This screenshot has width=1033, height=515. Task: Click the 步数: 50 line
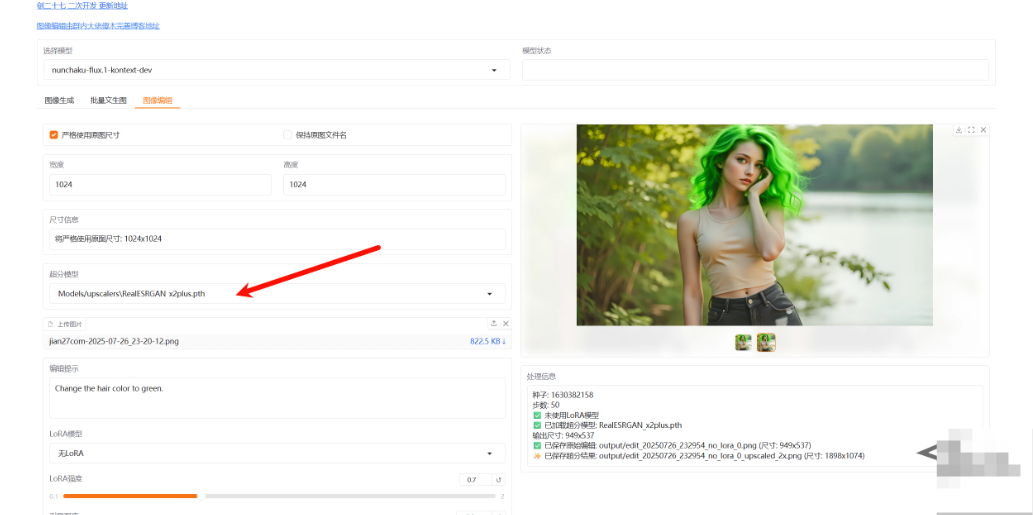(547, 405)
